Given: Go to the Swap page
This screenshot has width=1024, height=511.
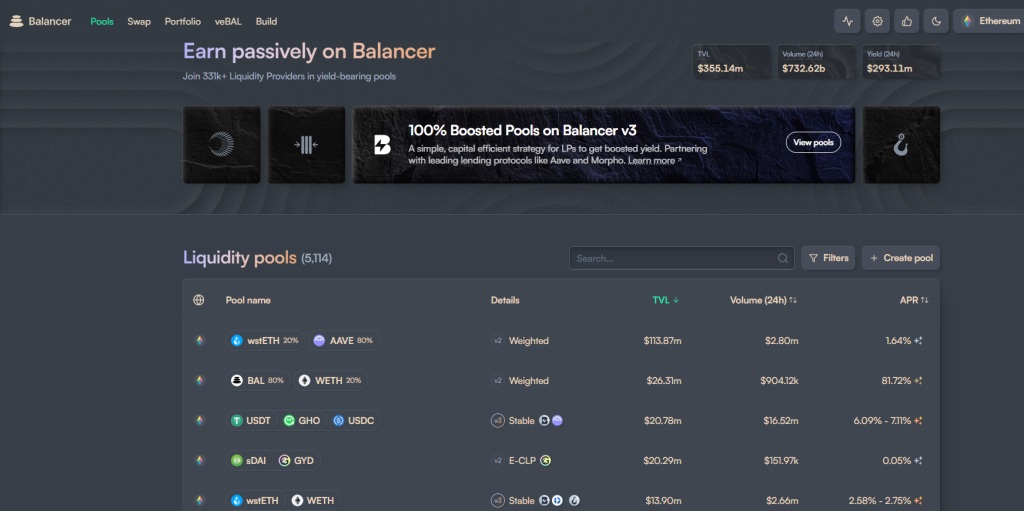Looking at the screenshot, I should (139, 21).
